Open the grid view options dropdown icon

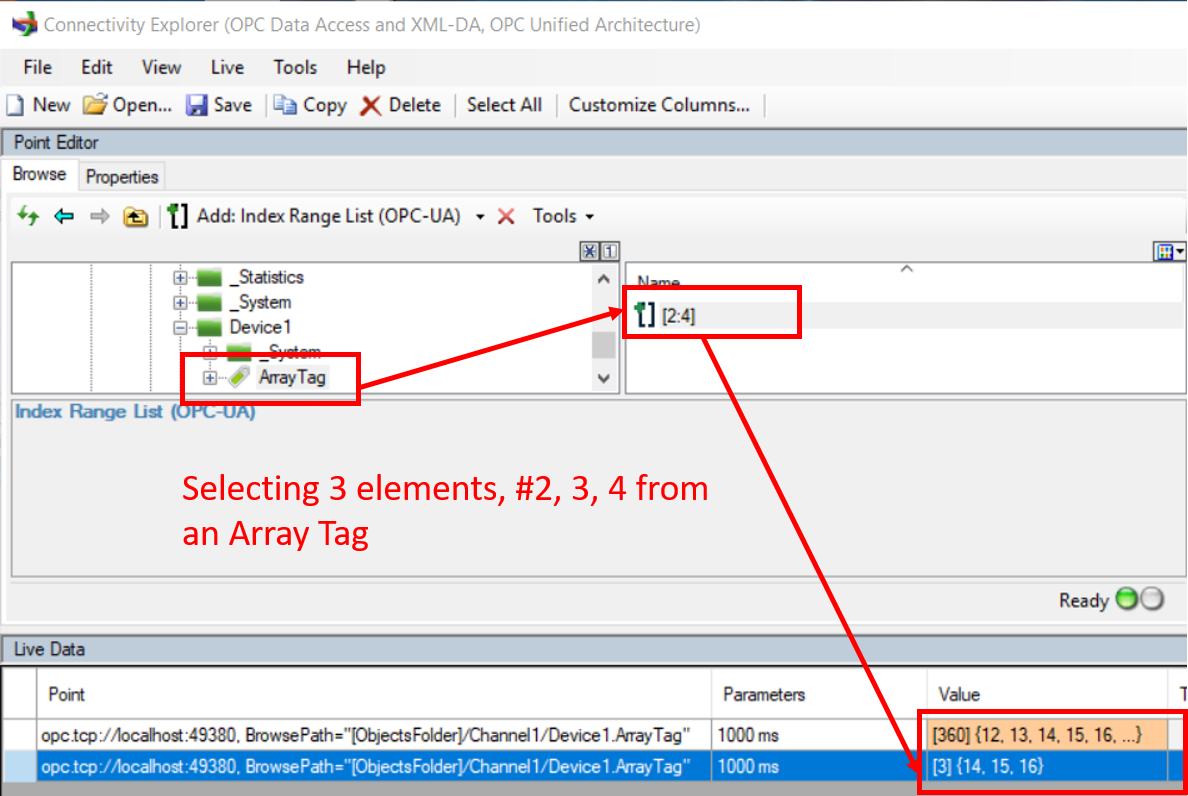pyautogui.click(x=1169, y=251)
